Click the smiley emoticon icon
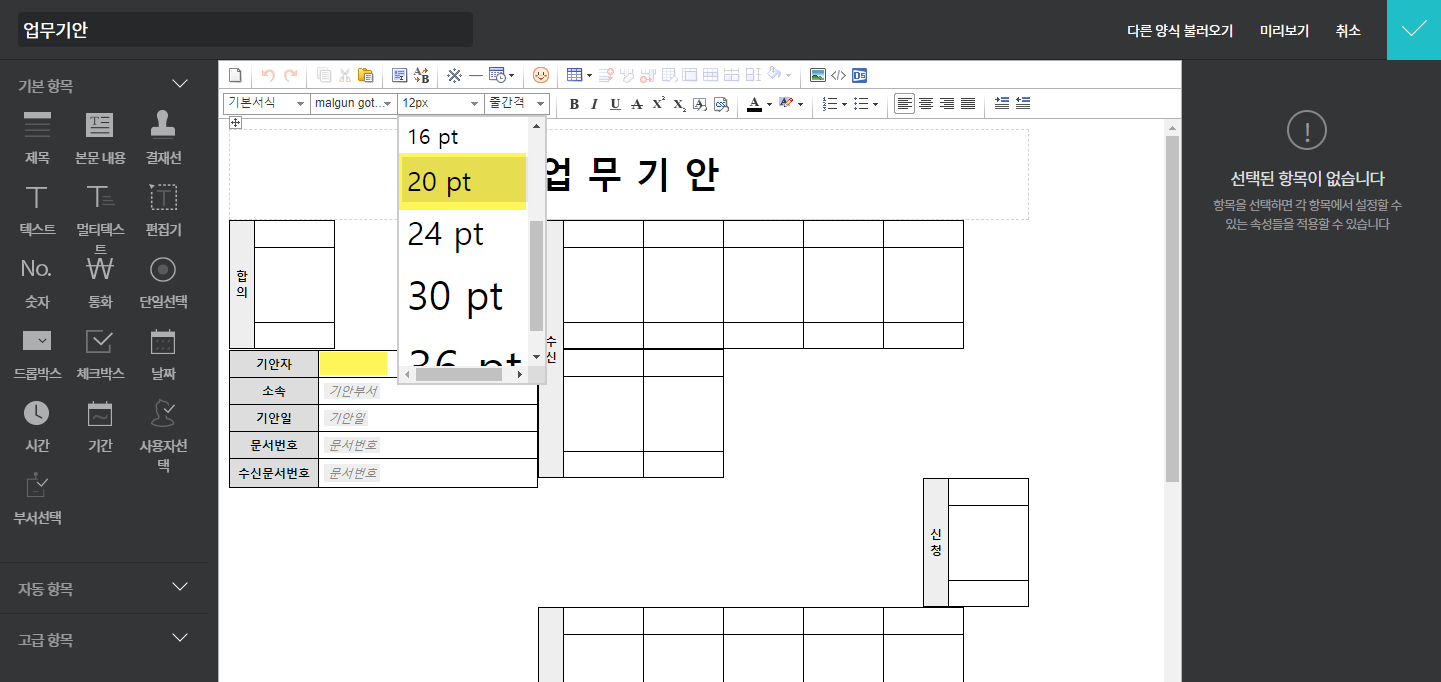1441x682 pixels. [x=541, y=75]
